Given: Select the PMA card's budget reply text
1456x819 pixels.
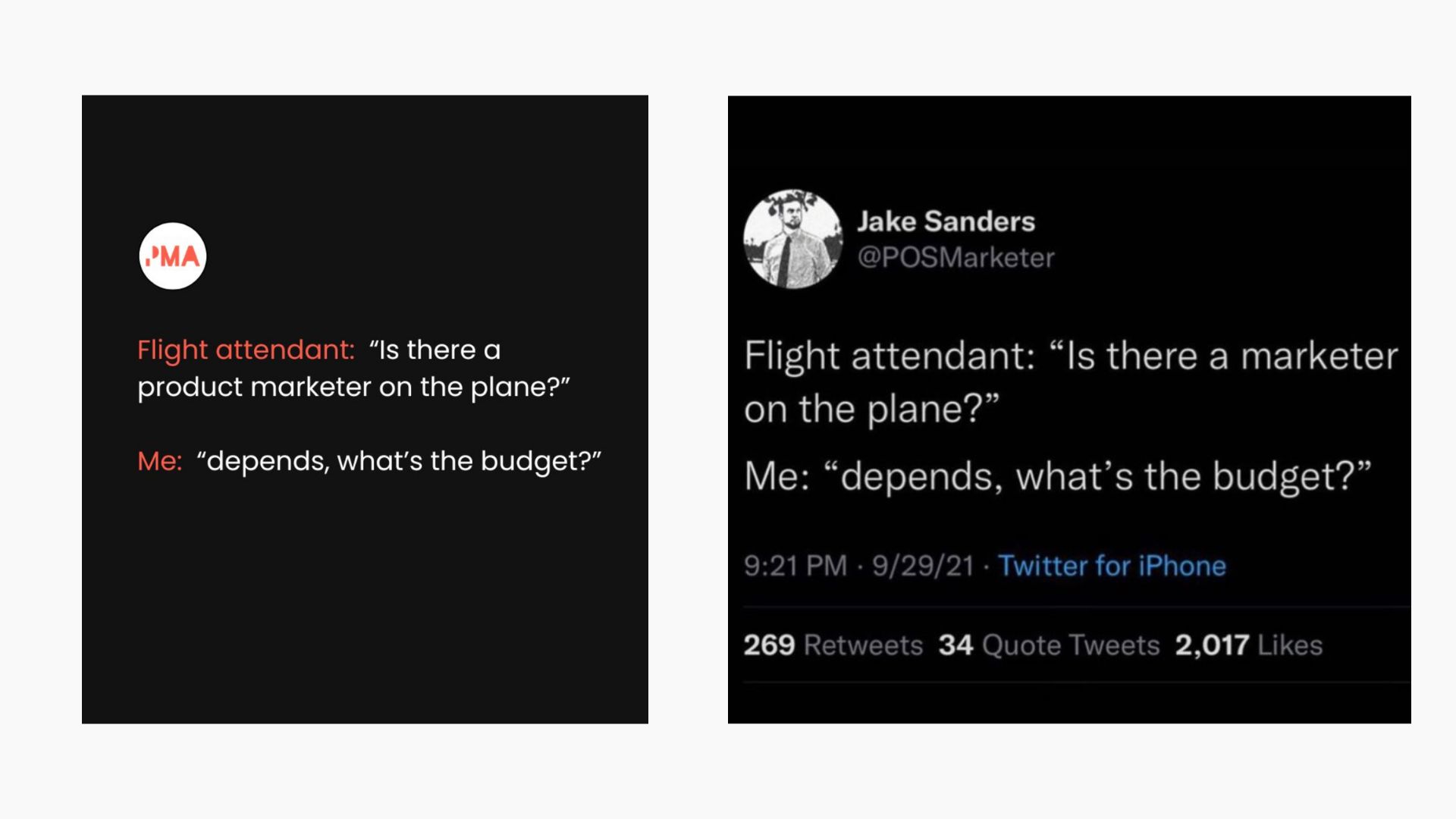Looking at the screenshot, I should coord(399,461).
